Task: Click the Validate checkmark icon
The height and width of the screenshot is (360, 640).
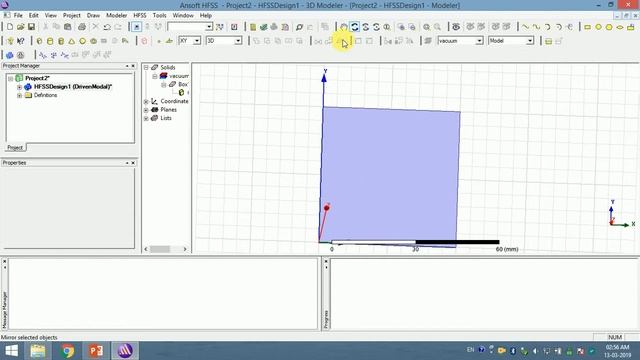Action: click(x=264, y=27)
